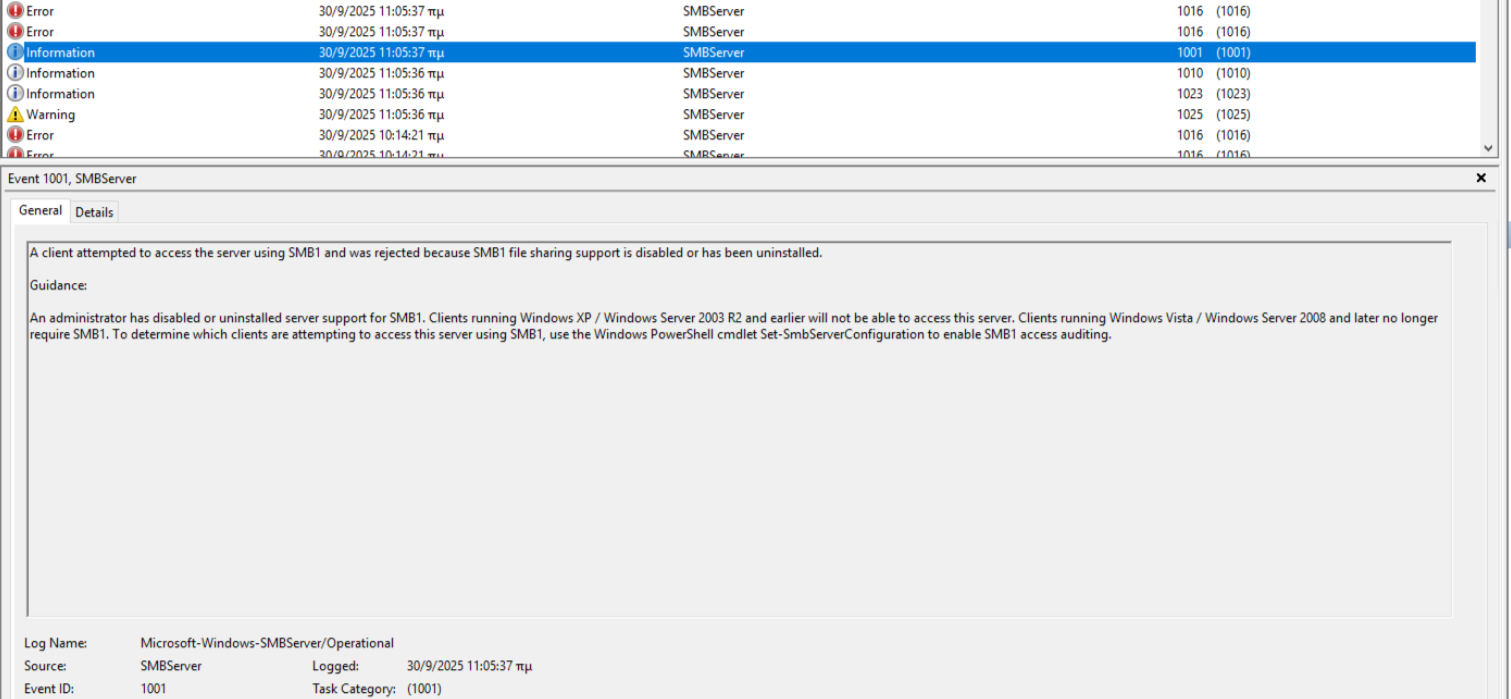Click event ID 1025 in the list
The image size is (1511, 699).
click(1189, 114)
